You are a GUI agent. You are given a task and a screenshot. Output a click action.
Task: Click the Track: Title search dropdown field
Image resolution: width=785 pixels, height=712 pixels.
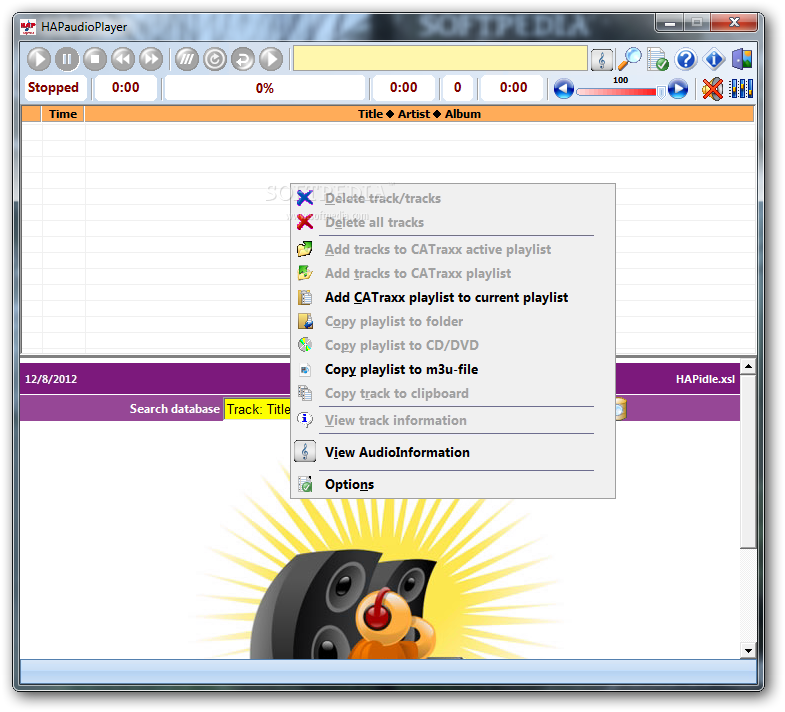(257, 410)
